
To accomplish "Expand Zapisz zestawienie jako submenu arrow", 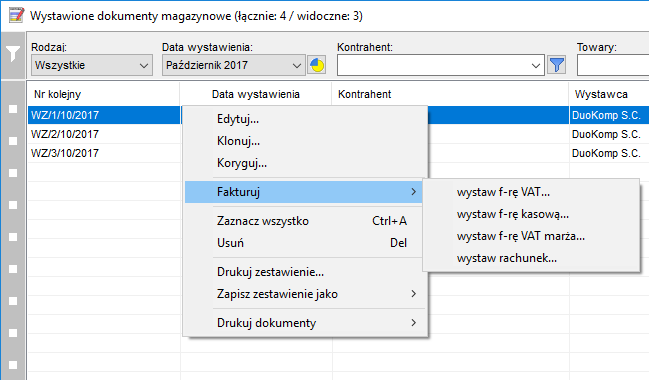I will pos(413,294).
